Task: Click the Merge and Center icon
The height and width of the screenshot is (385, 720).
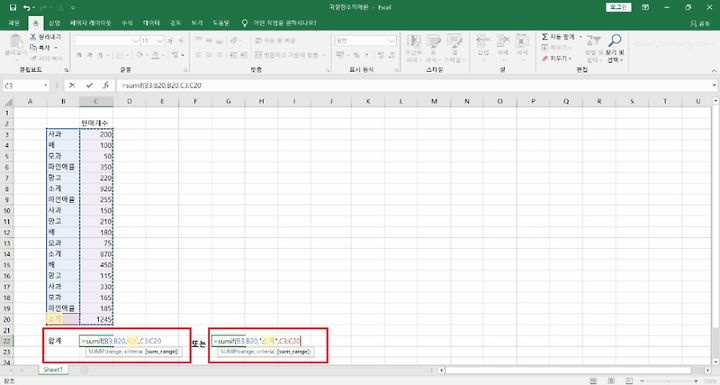Action: (259, 55)
